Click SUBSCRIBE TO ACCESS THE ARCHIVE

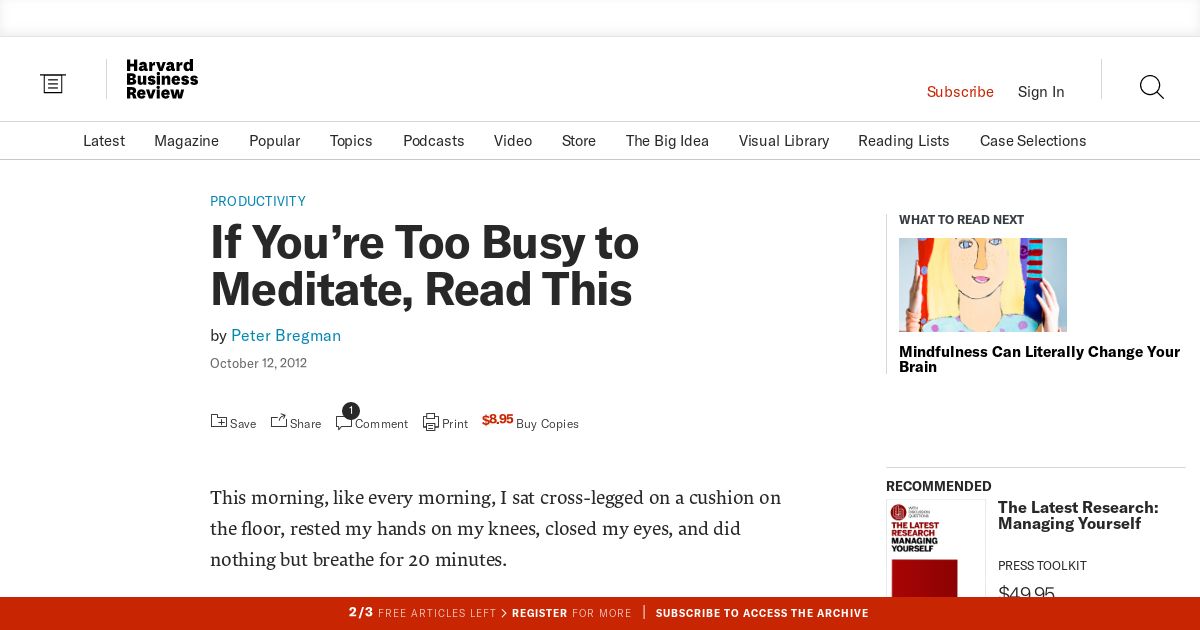click(762, 613)
